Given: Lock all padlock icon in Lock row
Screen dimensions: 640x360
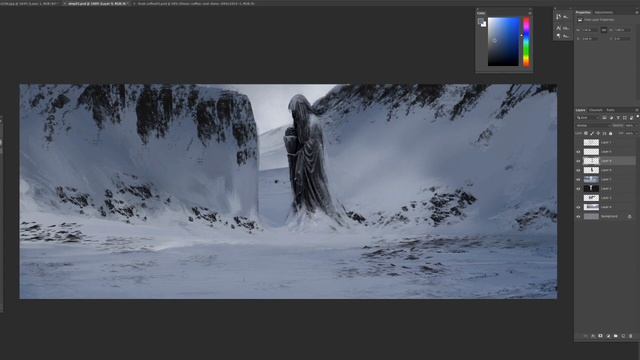Looking at the screenshot, I should point(611,133).
